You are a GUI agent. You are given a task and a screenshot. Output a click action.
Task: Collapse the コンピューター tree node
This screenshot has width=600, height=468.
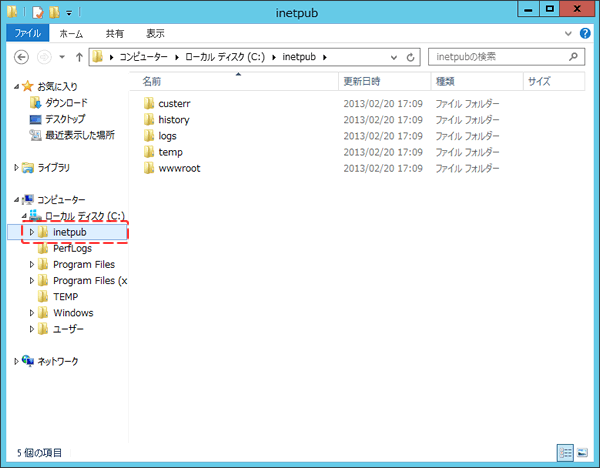16,200
